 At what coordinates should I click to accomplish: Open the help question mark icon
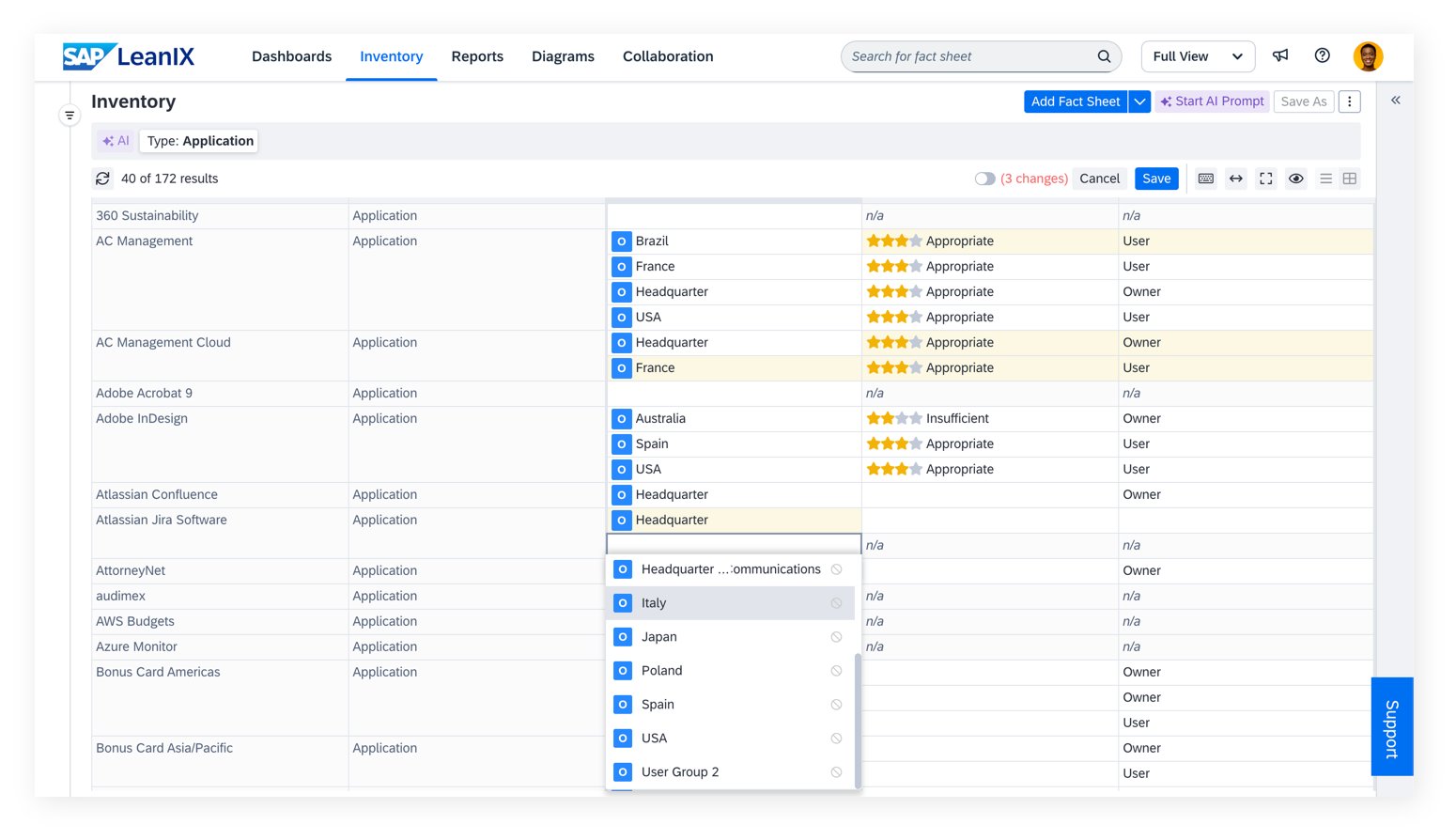click(x=1322, y=56)
